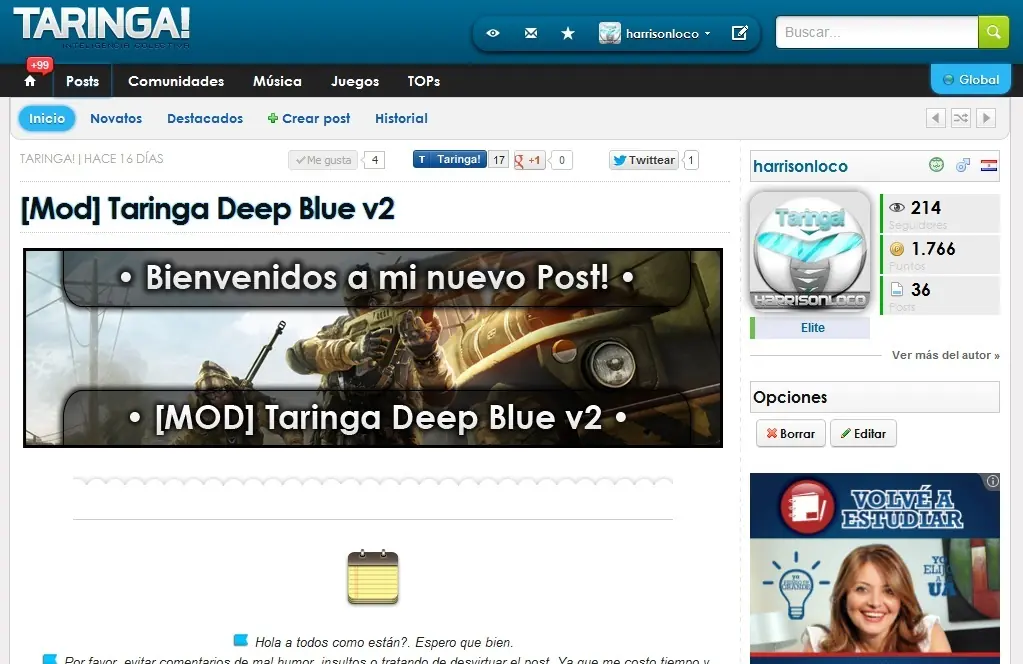Image resolution: width=1023 pixels, height=664 pixels.
Task: Click the Twittear button
Action: pos(645,160)
